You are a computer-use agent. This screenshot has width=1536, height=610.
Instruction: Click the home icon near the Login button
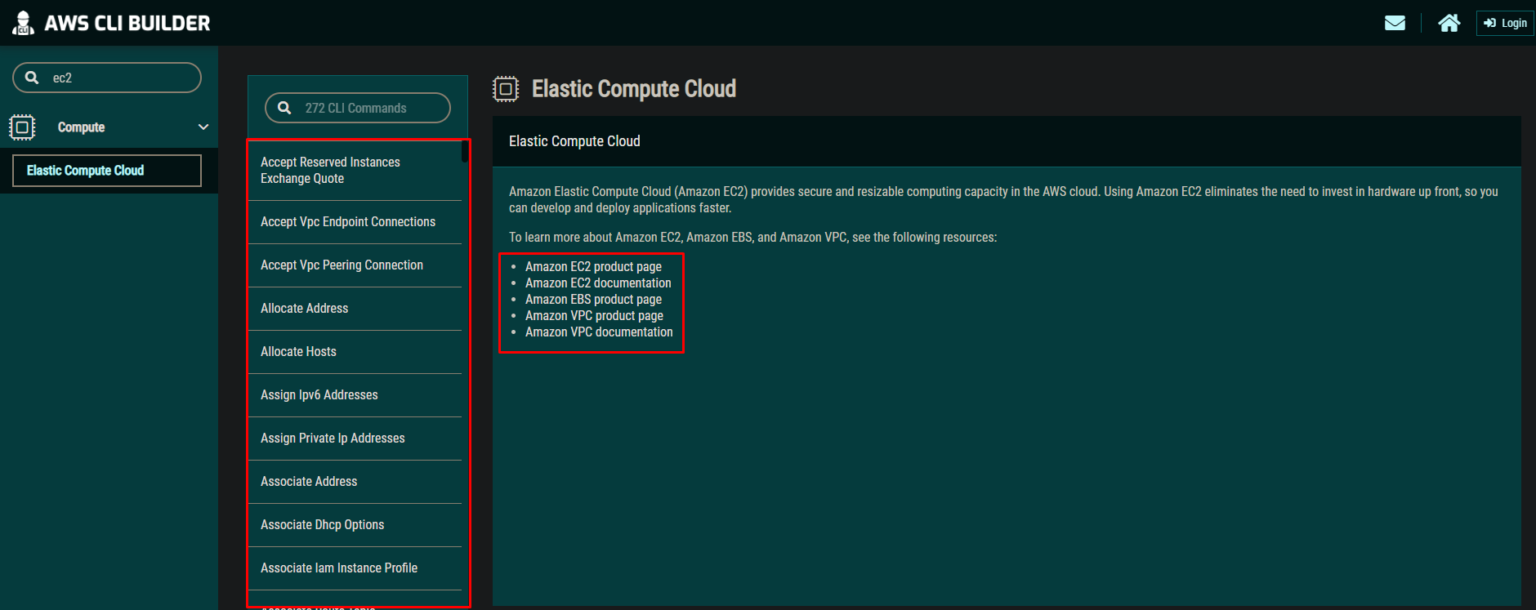[x=1449, y=22]
